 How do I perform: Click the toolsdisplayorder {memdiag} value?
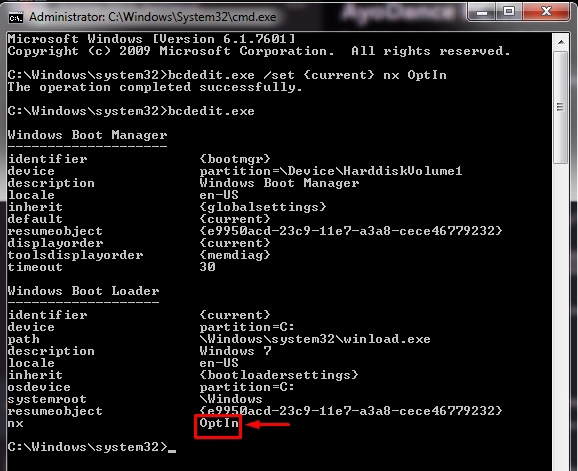(235, 255)
